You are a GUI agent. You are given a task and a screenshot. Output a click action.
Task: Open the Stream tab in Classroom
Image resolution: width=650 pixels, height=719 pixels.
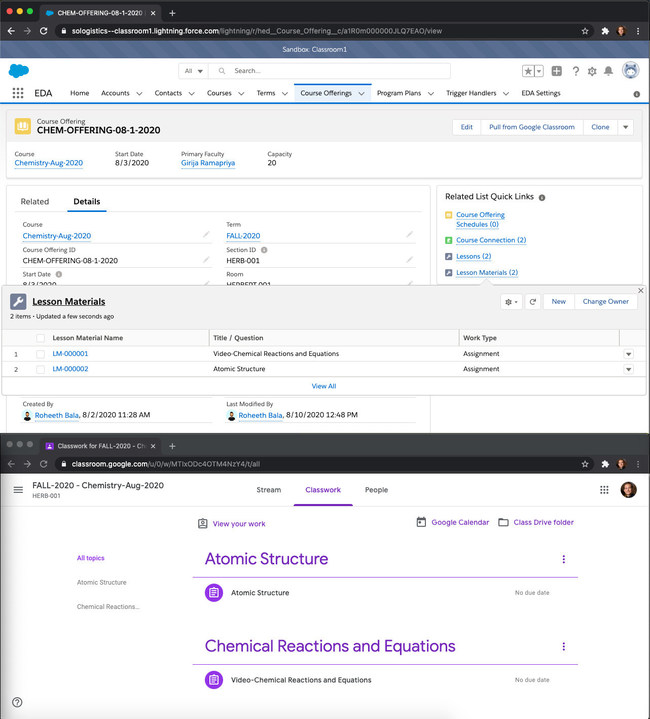coord(269,490)
